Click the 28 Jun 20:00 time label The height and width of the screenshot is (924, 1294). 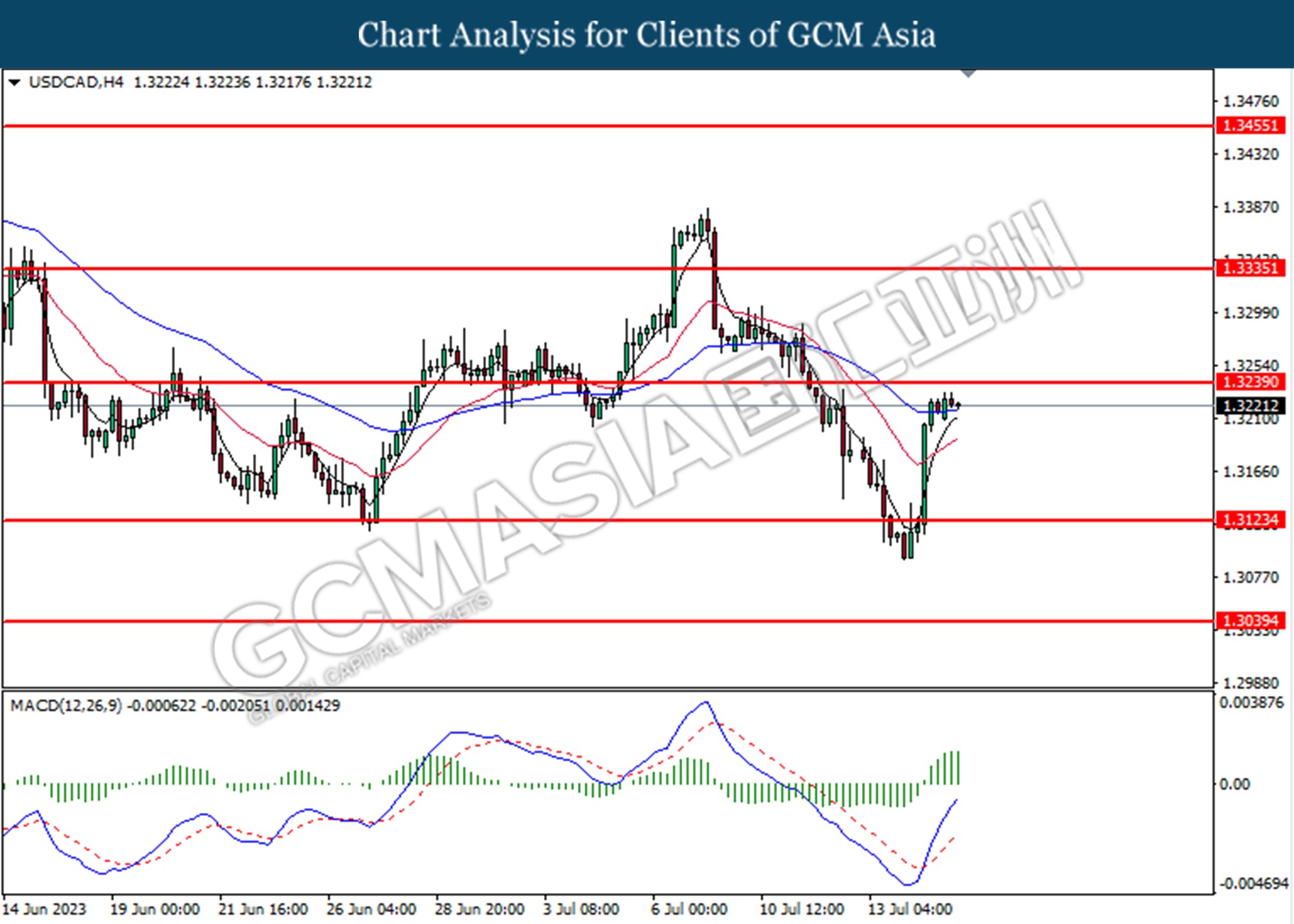pos(479,909)
